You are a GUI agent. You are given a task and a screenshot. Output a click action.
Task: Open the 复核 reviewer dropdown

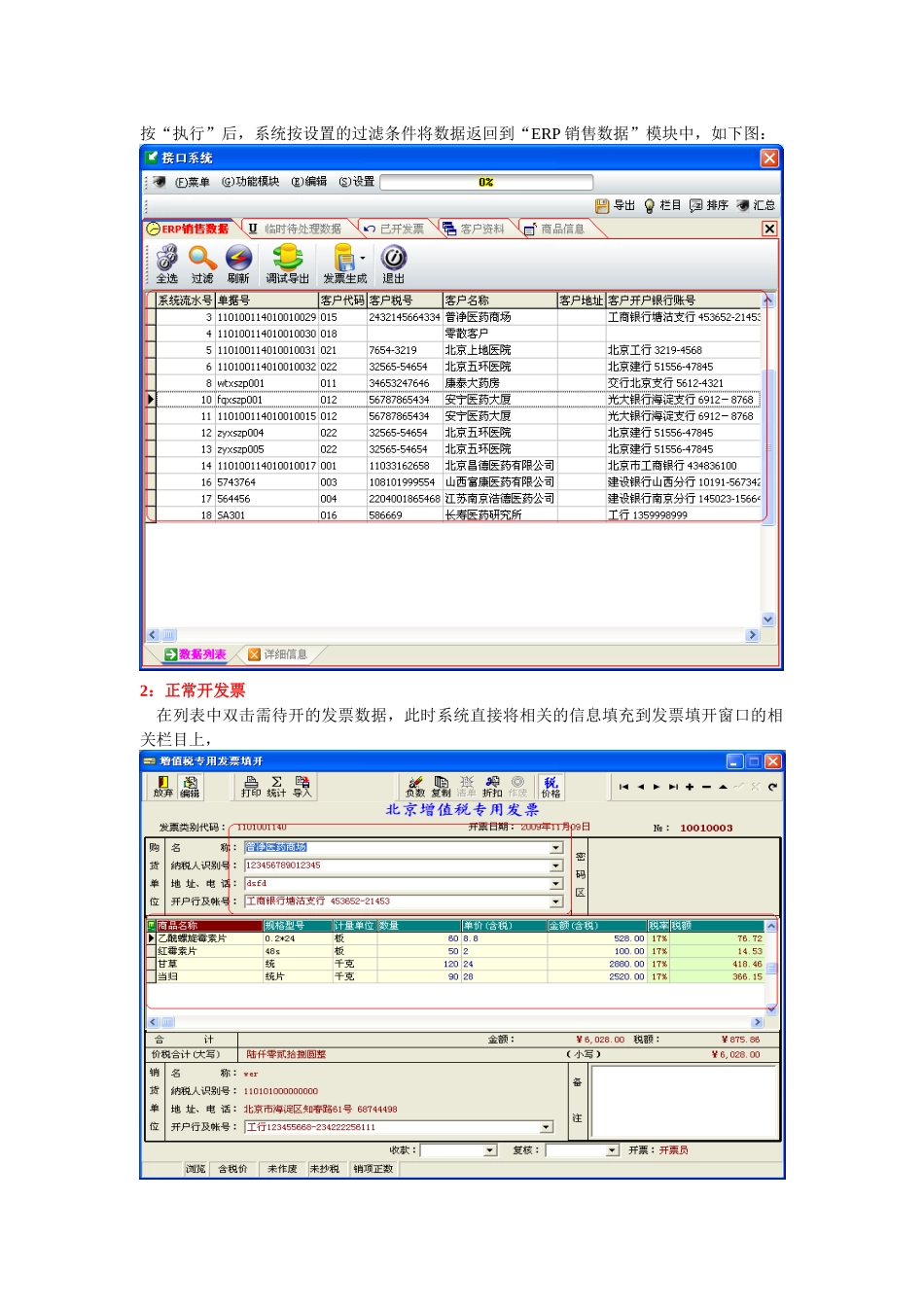612,1150
